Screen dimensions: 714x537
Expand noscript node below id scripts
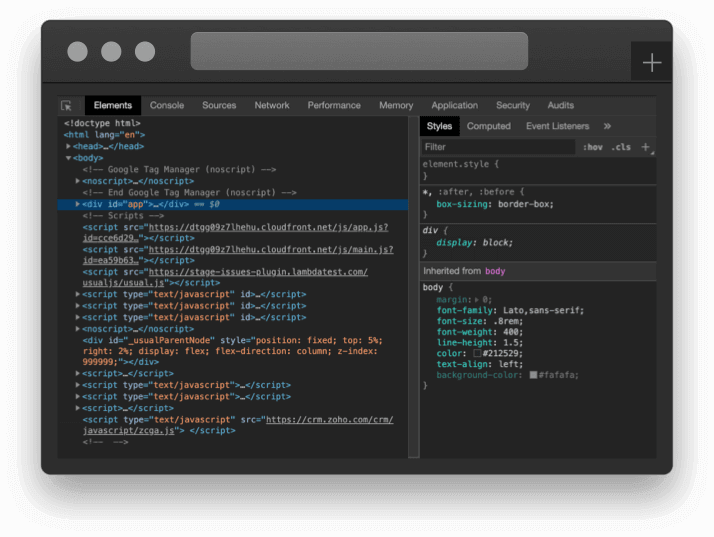click(78, 328)
